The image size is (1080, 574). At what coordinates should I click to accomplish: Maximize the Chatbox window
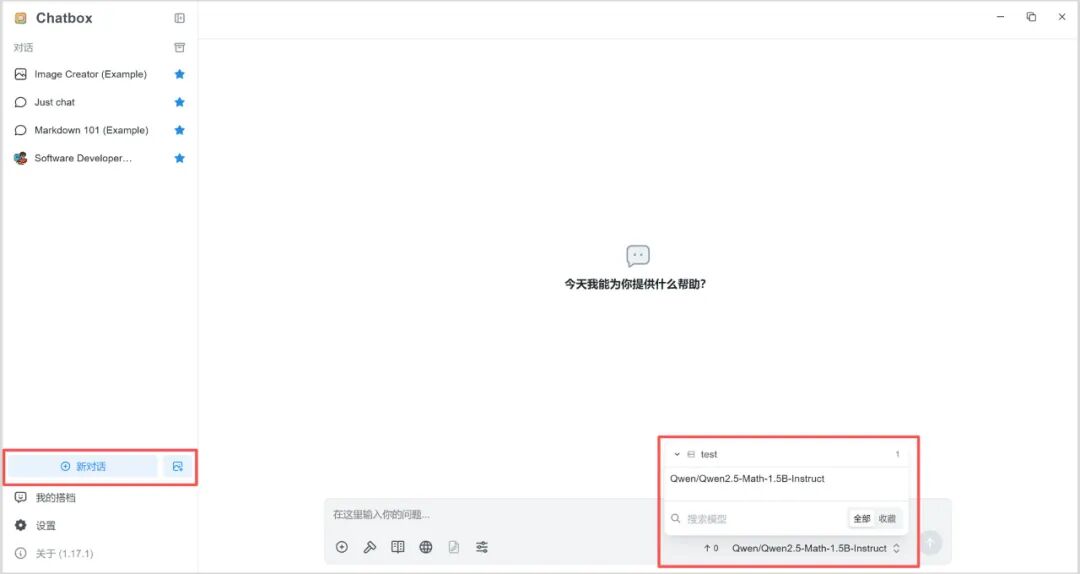pos(1031,17)
